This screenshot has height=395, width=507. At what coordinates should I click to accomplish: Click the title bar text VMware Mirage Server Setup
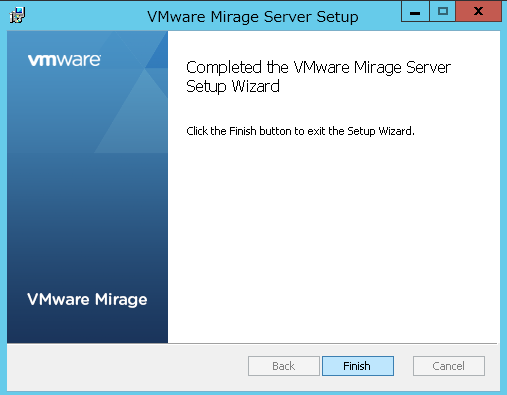coord(253,17)
